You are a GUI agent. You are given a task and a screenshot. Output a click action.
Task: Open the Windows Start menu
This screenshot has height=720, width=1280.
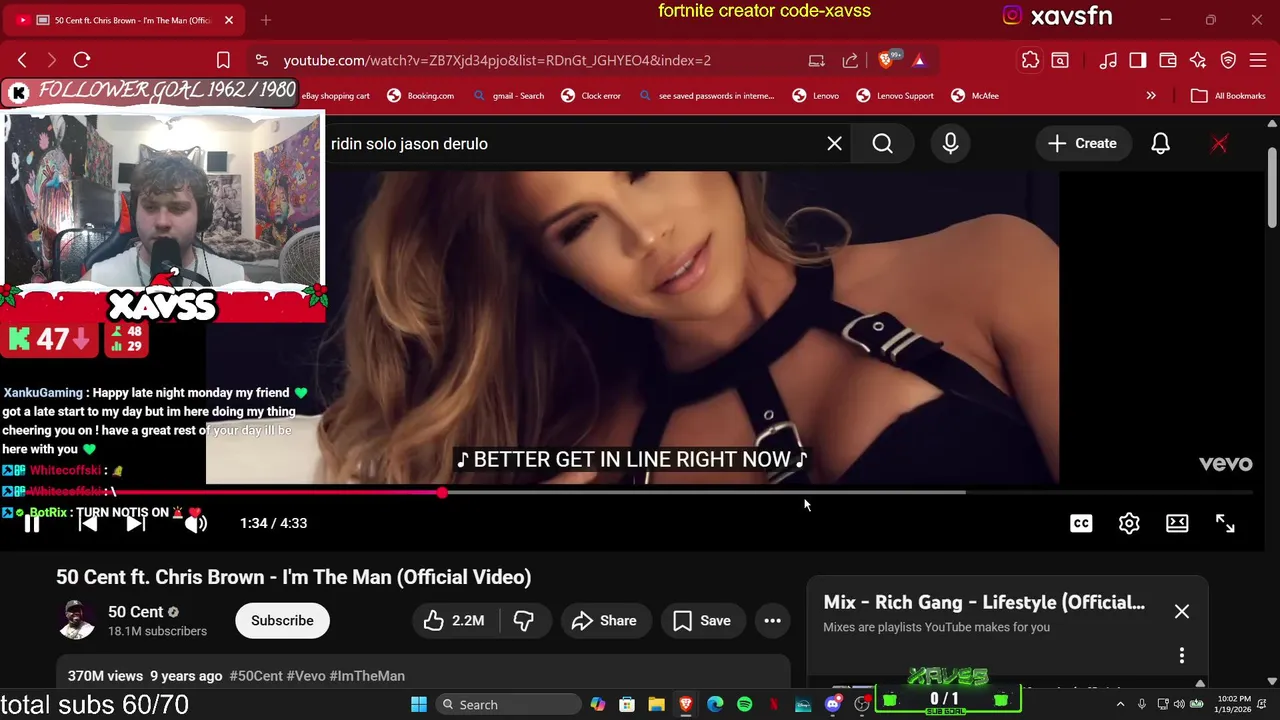coord(419,704)
